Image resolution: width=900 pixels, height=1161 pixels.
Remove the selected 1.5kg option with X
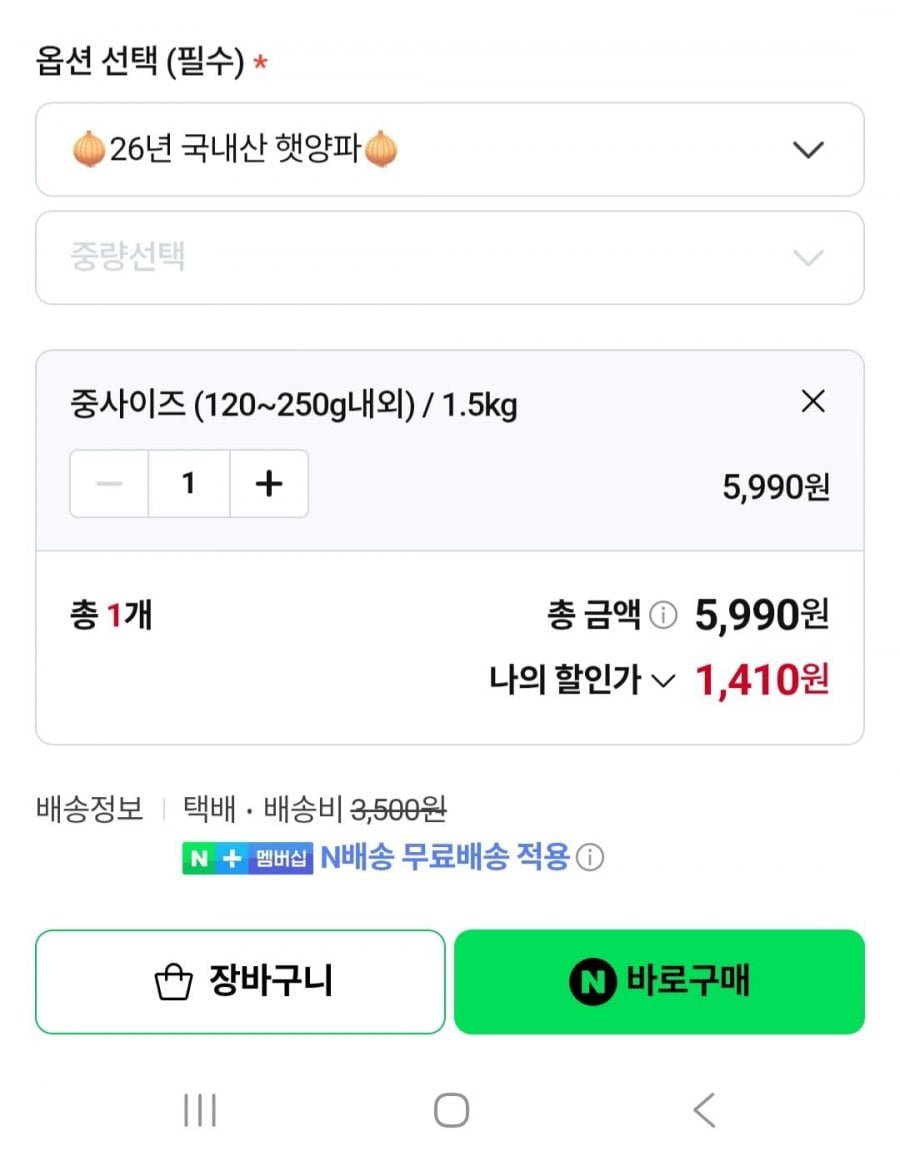coord(813,401)
